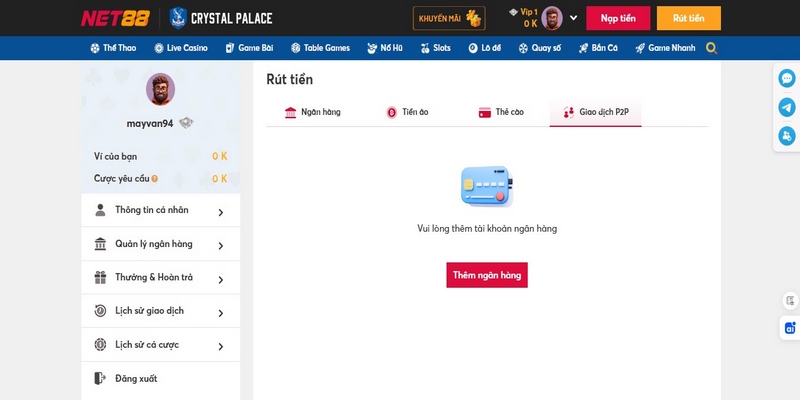This screenshot has width=800, height=400.
Task: Expand the Thưởng & Hoàn trả chevron
Action: [221, 280]
